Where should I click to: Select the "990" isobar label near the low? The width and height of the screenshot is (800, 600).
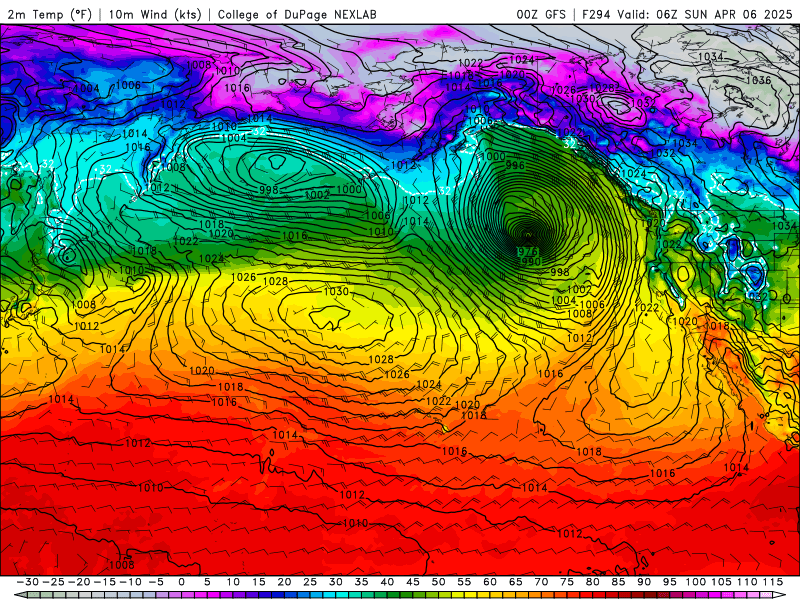[x=530, y=261]
